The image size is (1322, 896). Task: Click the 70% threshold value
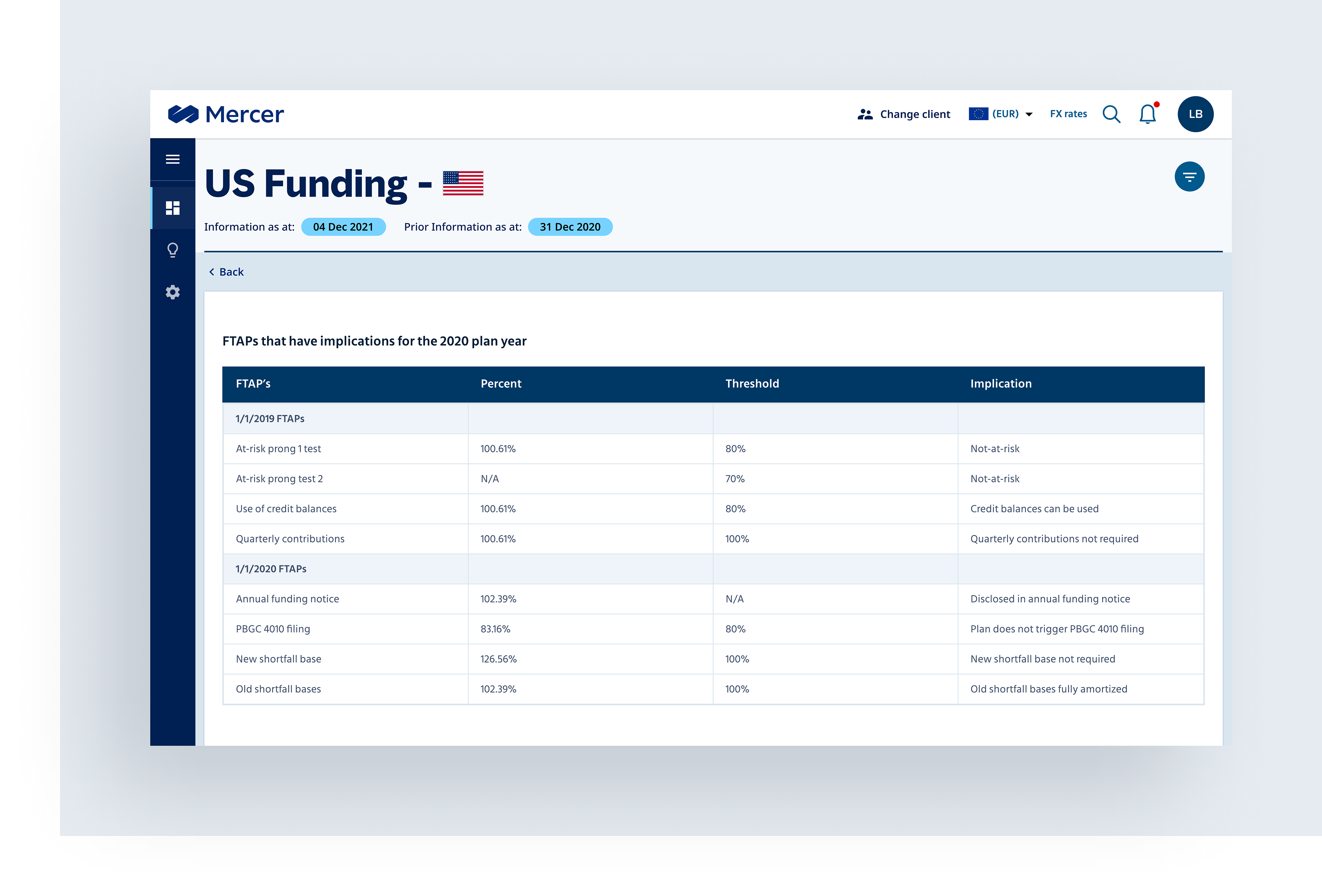(x=734, y=479)
